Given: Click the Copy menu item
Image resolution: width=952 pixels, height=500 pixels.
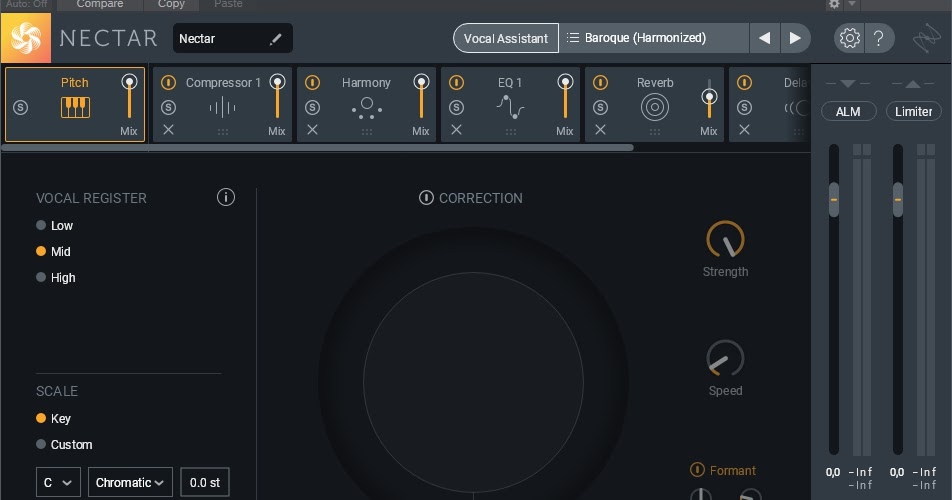Looking at the screenshot, I should (x=171, y=4).
